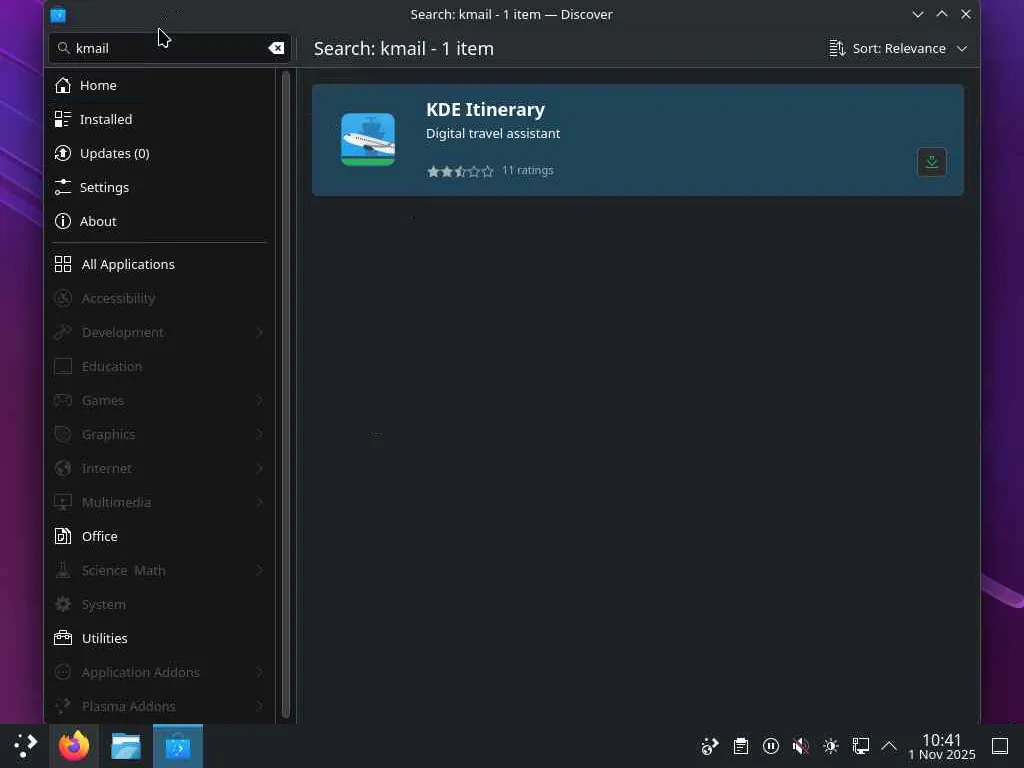
Task: Click the Utilities toolbox icon
Action: click(x=63, y=638)
